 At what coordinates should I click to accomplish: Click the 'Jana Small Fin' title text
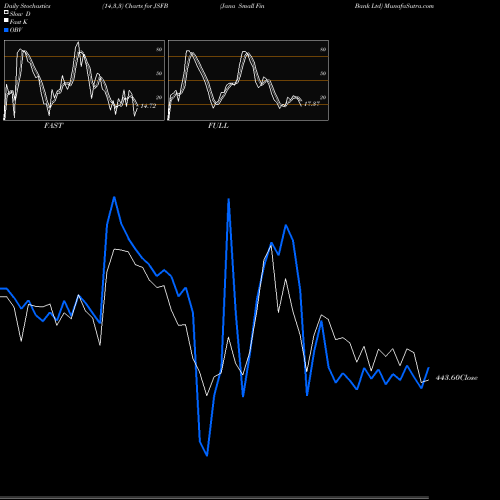[242, 6]
